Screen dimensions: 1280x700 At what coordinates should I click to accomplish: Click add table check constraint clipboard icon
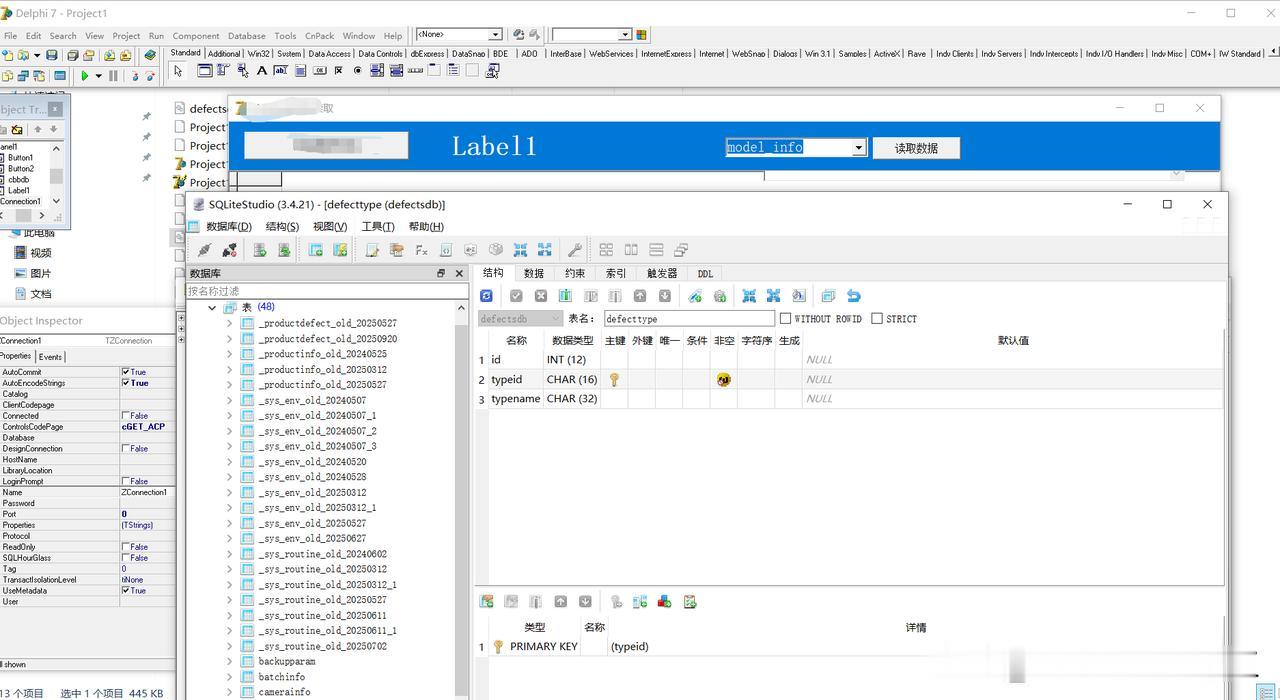click(690, 602)
